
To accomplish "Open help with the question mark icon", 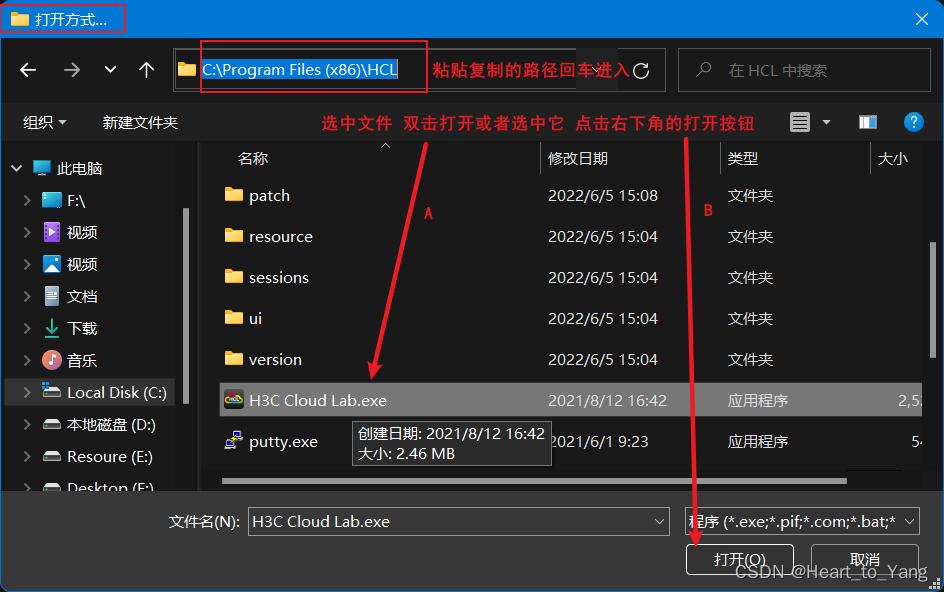I will pyautogui.click(x=913, y=122).
